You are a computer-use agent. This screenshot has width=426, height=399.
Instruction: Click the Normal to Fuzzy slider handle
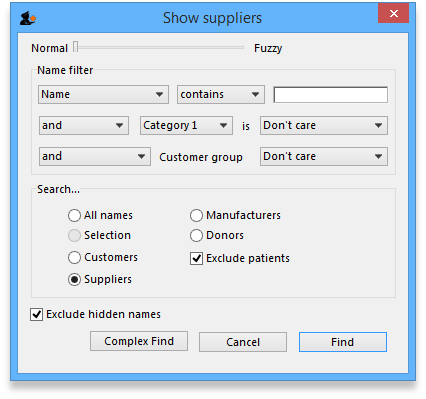click(x=76, y=47)
